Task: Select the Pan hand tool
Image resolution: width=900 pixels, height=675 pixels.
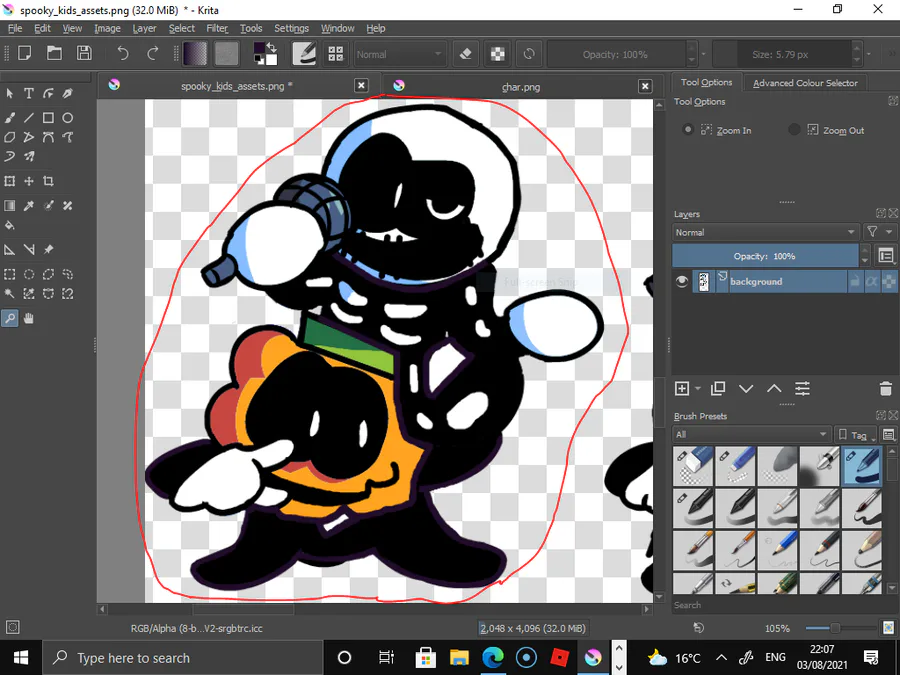Action: (29, 319)
